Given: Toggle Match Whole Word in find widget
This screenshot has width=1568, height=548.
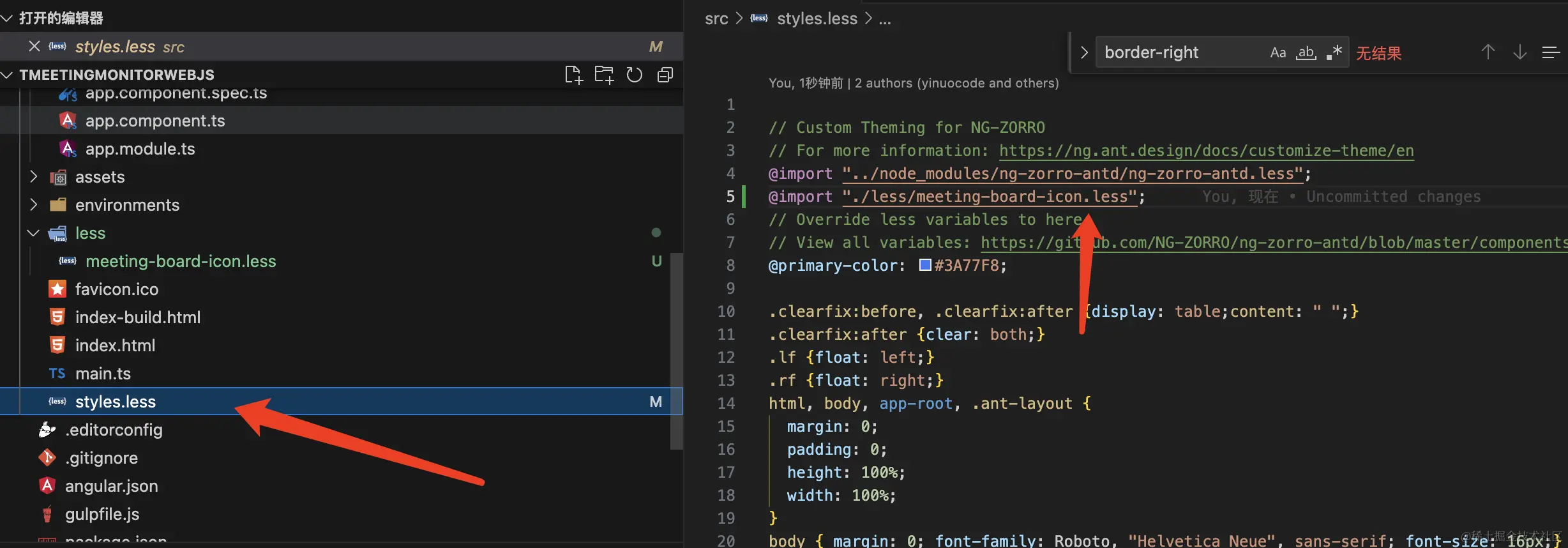Looking at the screenshot, I should pos(1306,52).
